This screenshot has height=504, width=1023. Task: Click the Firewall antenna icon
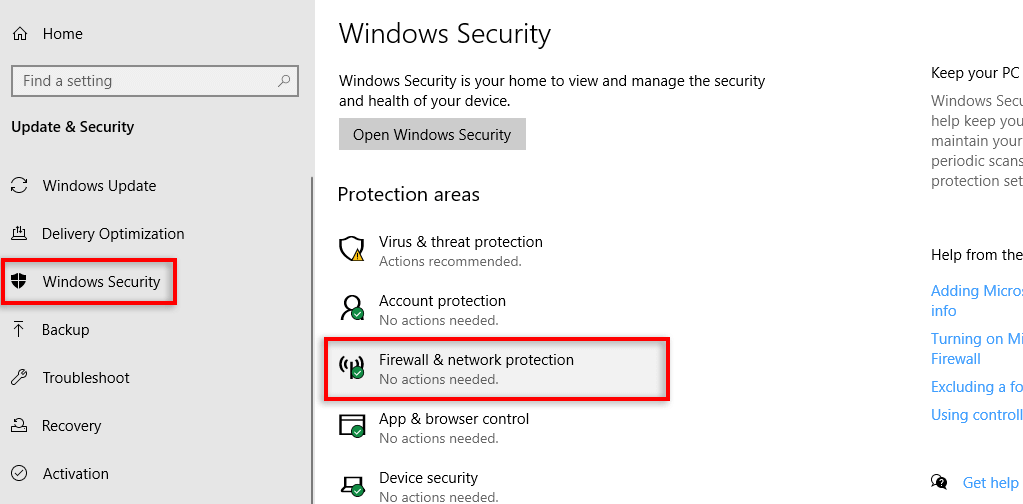(x=352, y=368)
